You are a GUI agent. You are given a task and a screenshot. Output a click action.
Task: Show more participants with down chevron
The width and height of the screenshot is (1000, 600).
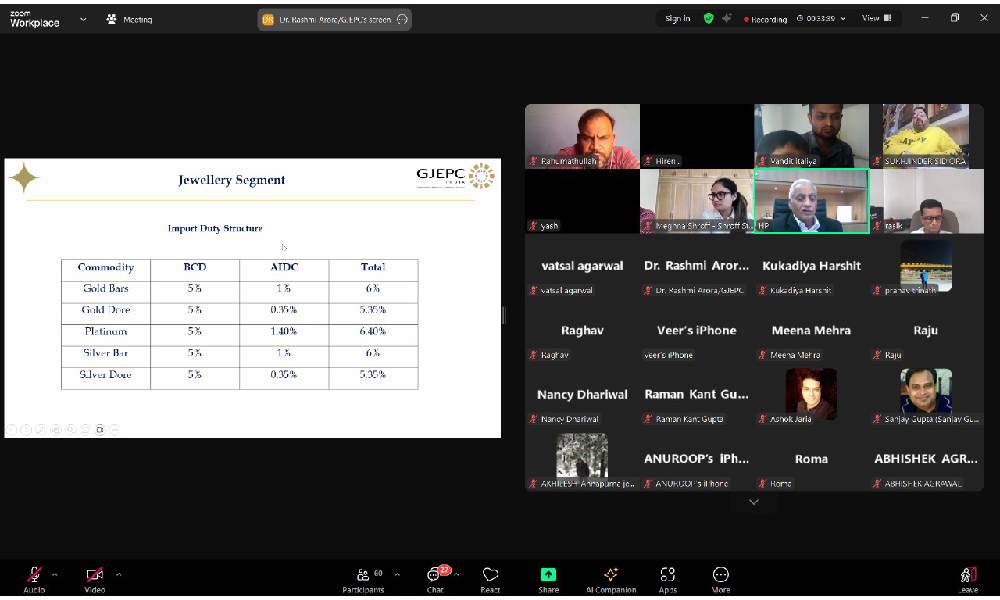[754, 502]
